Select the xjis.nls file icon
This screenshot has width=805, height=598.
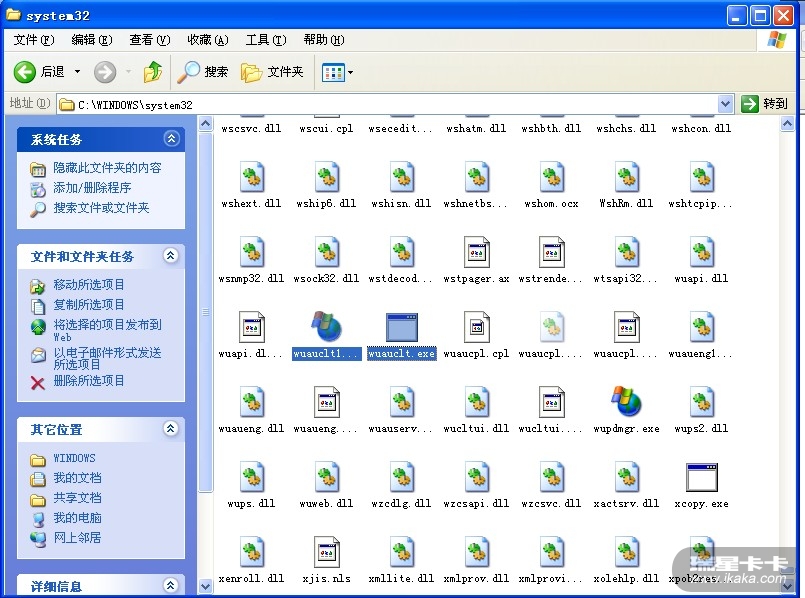(327, 552)
